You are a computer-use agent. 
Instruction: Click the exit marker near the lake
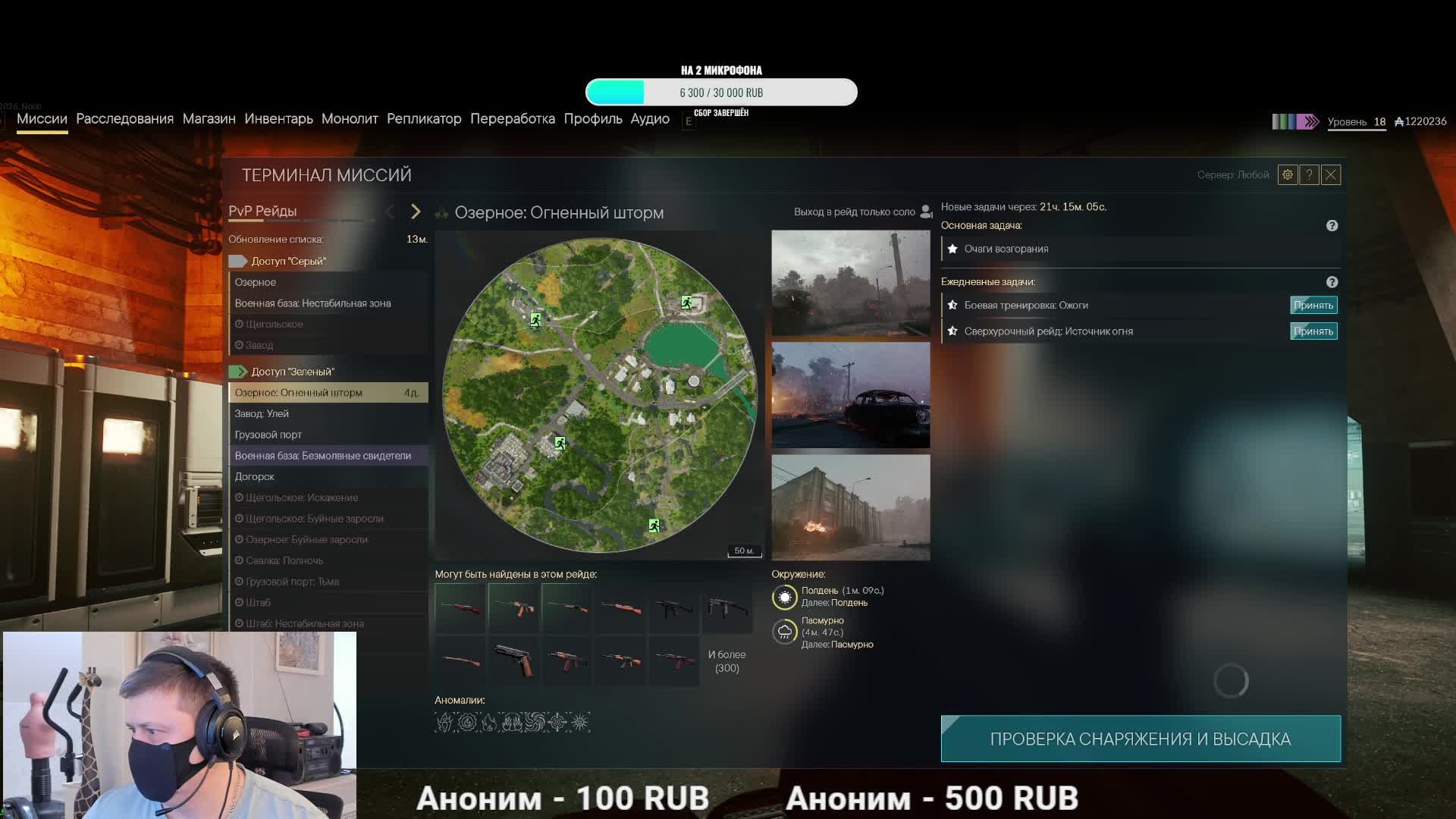click(x=686, y=303)
